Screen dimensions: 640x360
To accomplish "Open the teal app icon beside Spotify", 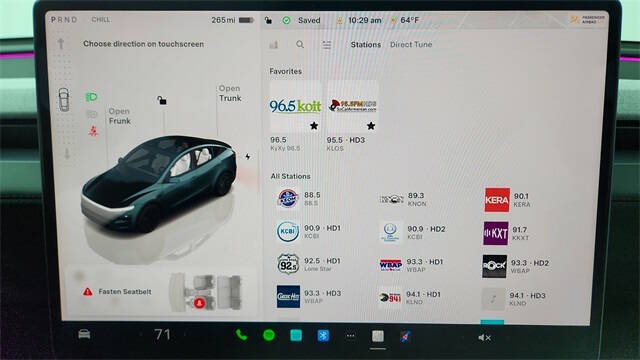I will [x=296, y=336].
